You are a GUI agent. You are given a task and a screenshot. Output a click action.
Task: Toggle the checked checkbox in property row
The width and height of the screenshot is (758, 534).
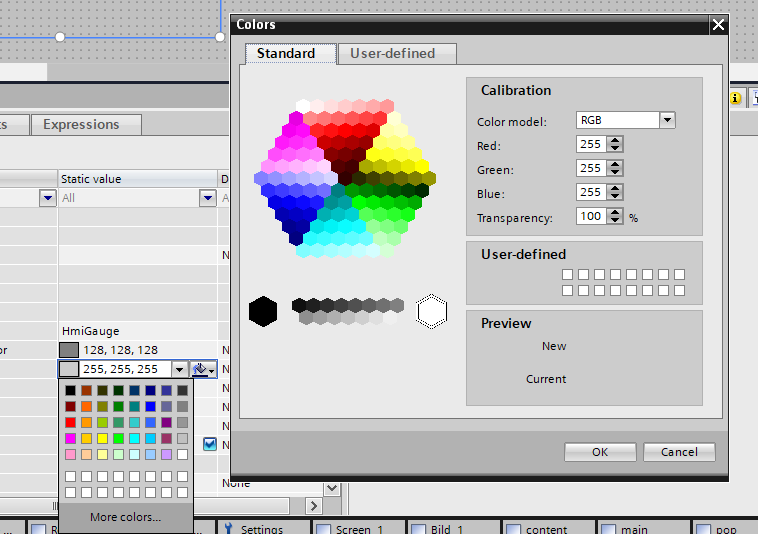(210, 444)
